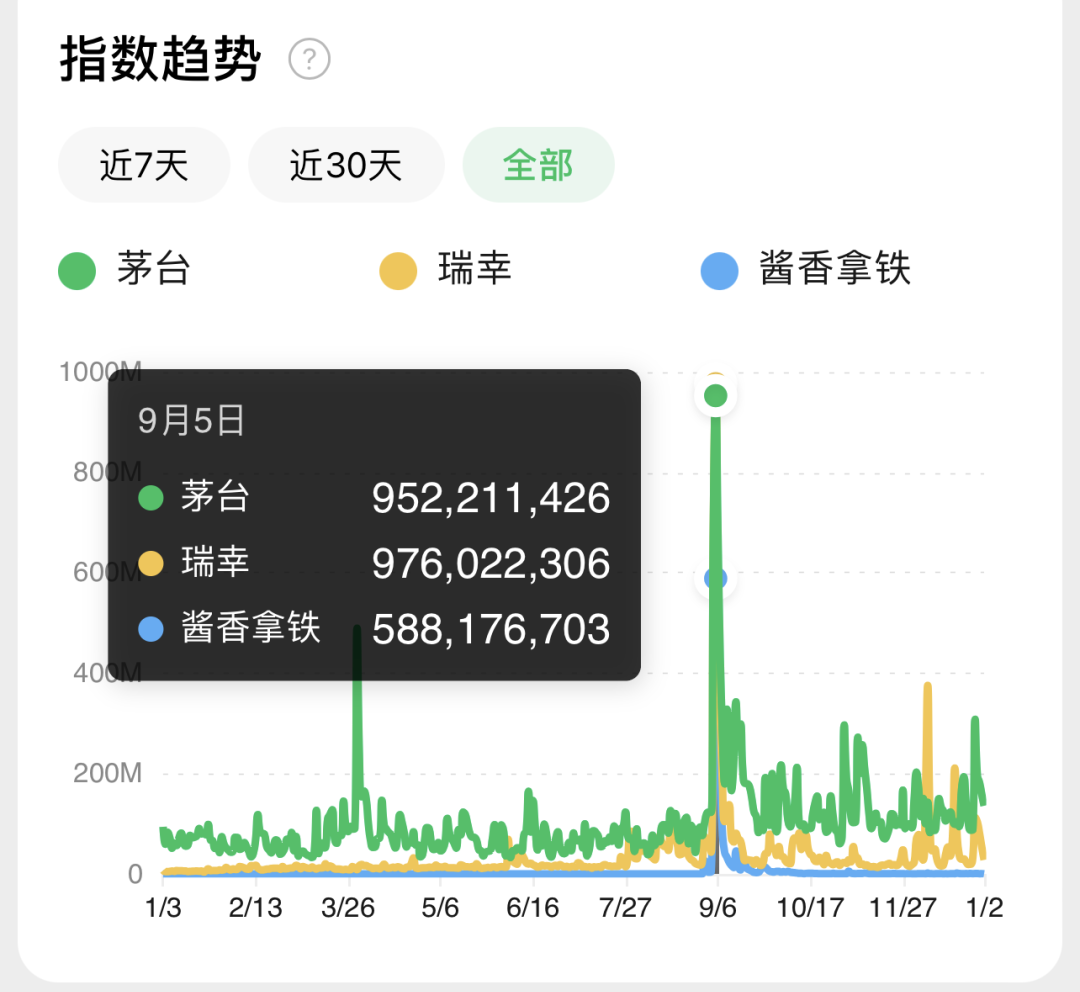Toggle the 瑞幸 yellow legend dot
This screenshot has width=1080, height=992.
point(398,271)
